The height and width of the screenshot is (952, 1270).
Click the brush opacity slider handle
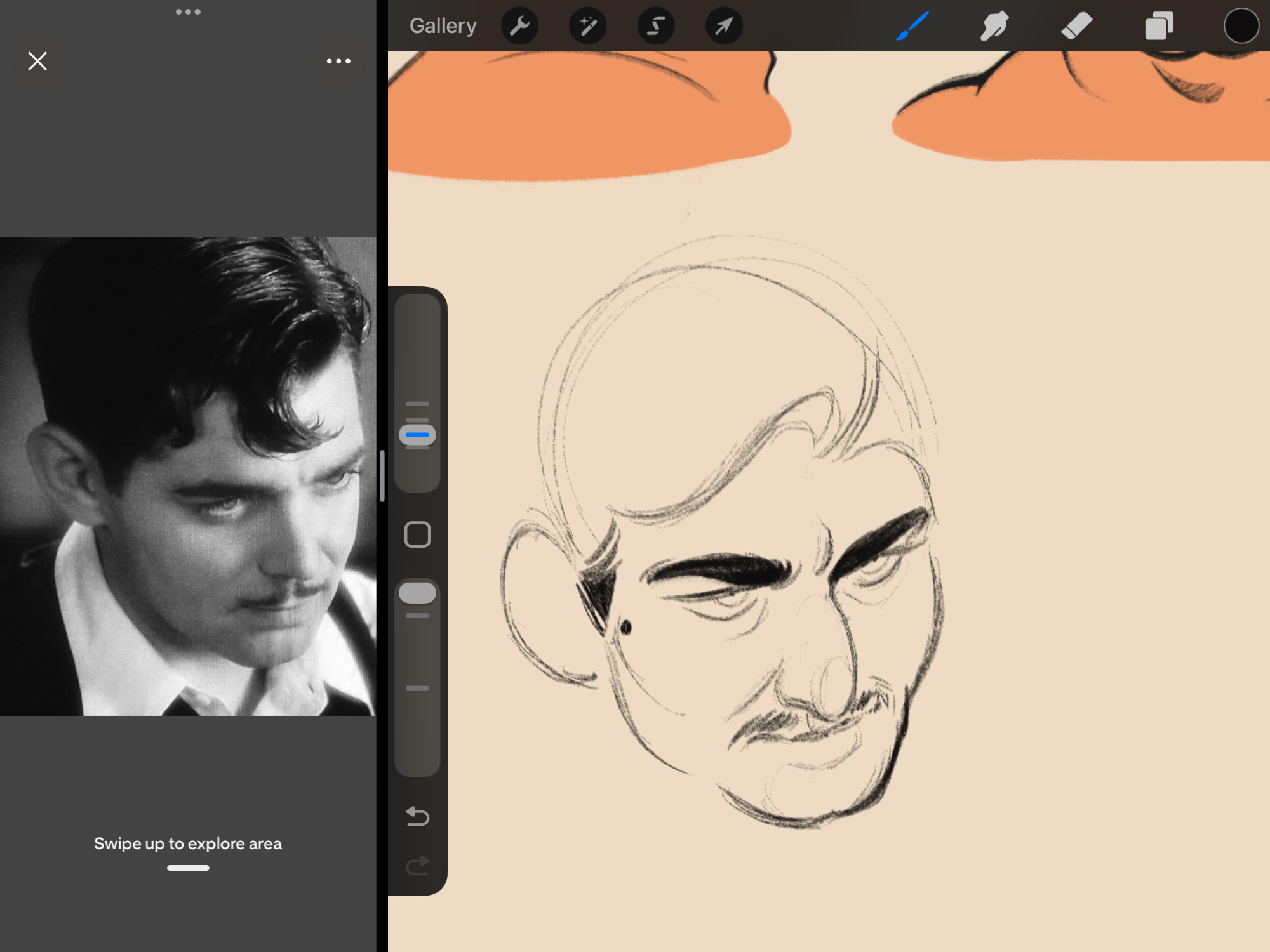pos(417,593)
